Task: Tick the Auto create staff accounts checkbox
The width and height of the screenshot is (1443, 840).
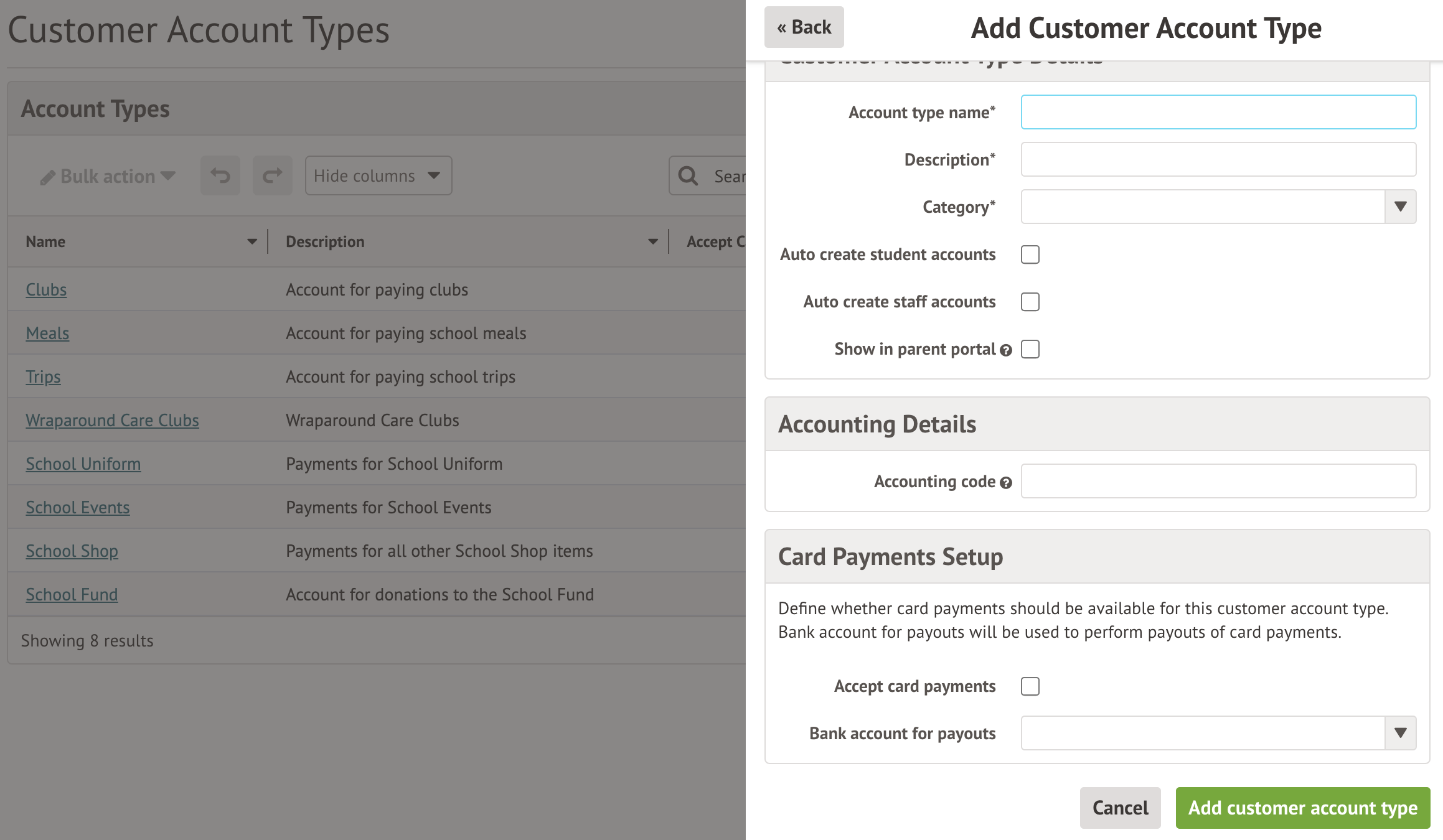Action: pyautogui.click(x=1030, y=302)
